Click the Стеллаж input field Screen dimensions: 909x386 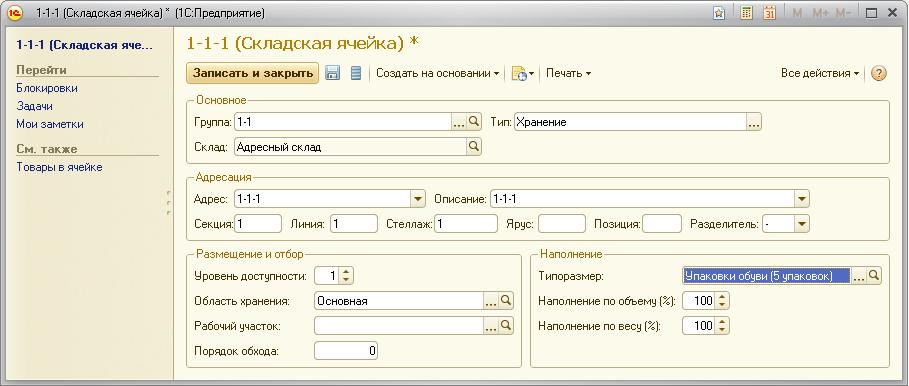coord(466,224)
